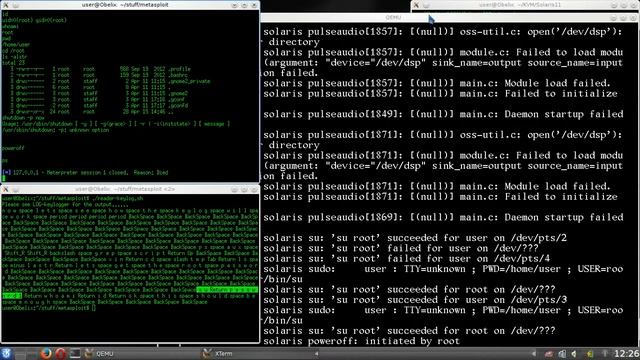Click the .gnome2_private entry in the listing
The image size is (640, 360).
pos(189,81)
